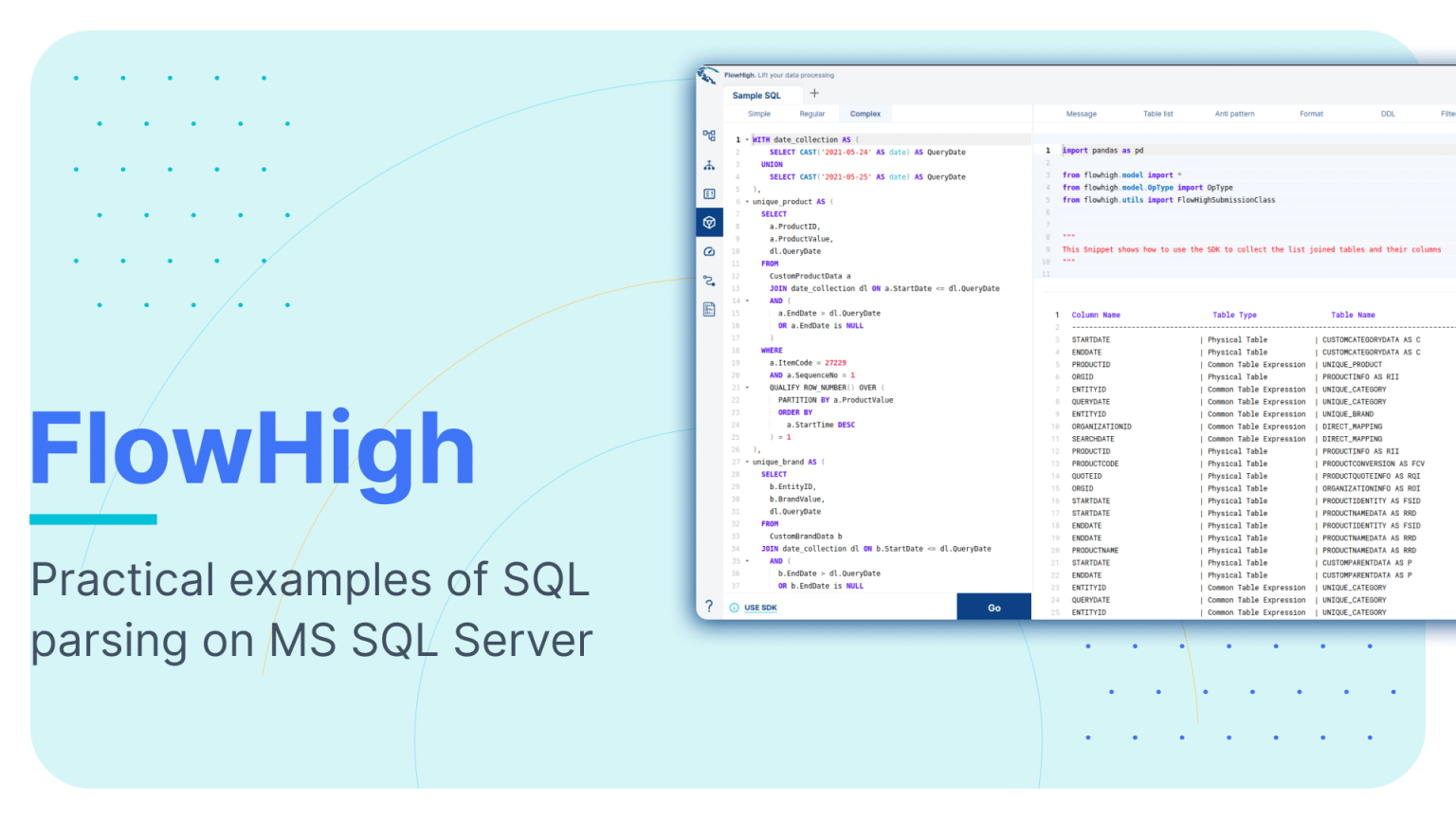Select the highlighted cube icon in the sidebar
The image size is (1456, 819).
pyautogui.click(x=708, y=222)
